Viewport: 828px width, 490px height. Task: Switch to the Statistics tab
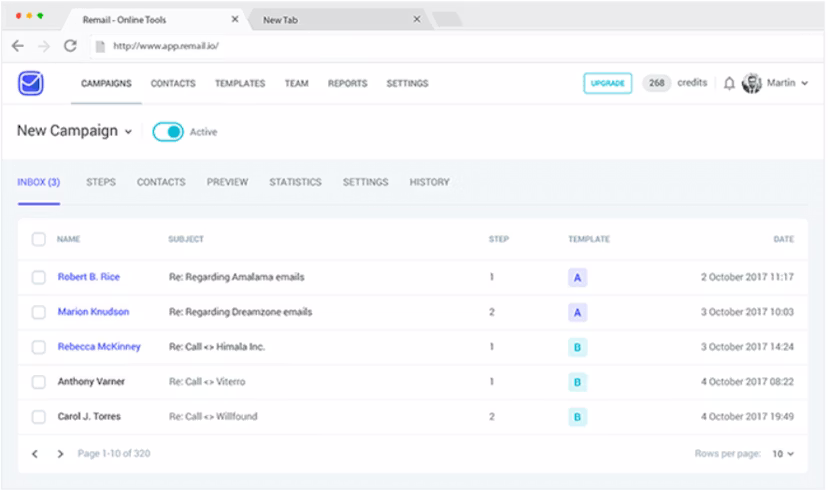tap(295, 183)
